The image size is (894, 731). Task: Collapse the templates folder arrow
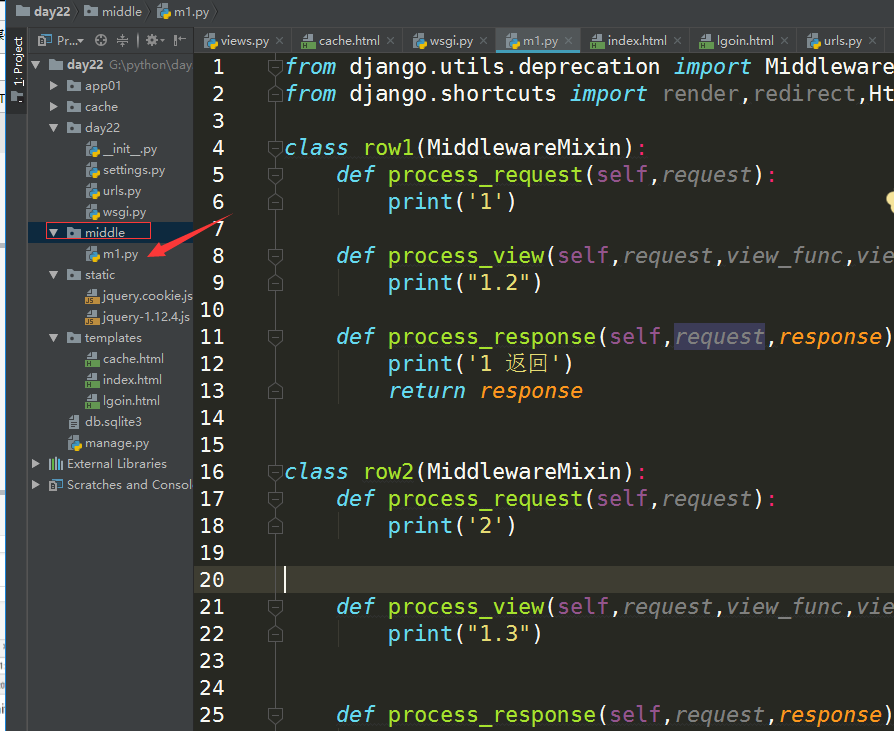coord(54,338)
